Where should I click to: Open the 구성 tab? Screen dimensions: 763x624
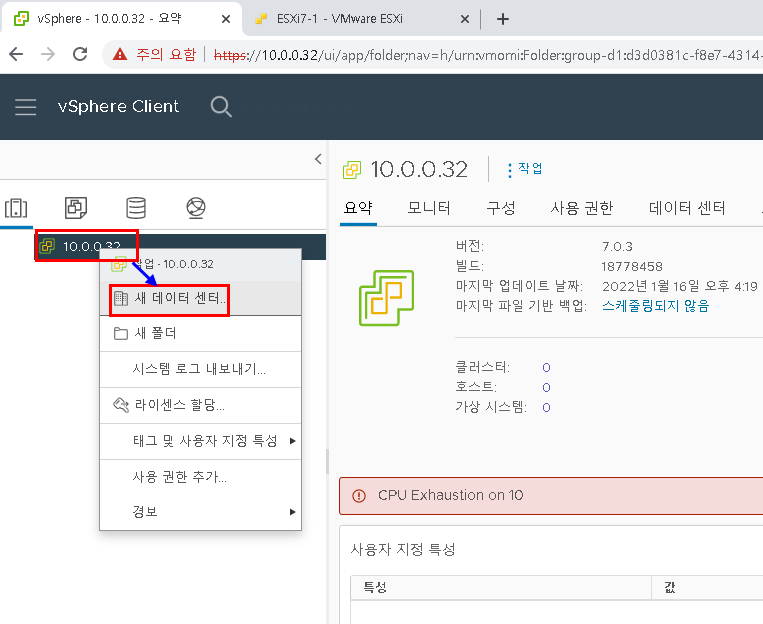pos(501,208)
